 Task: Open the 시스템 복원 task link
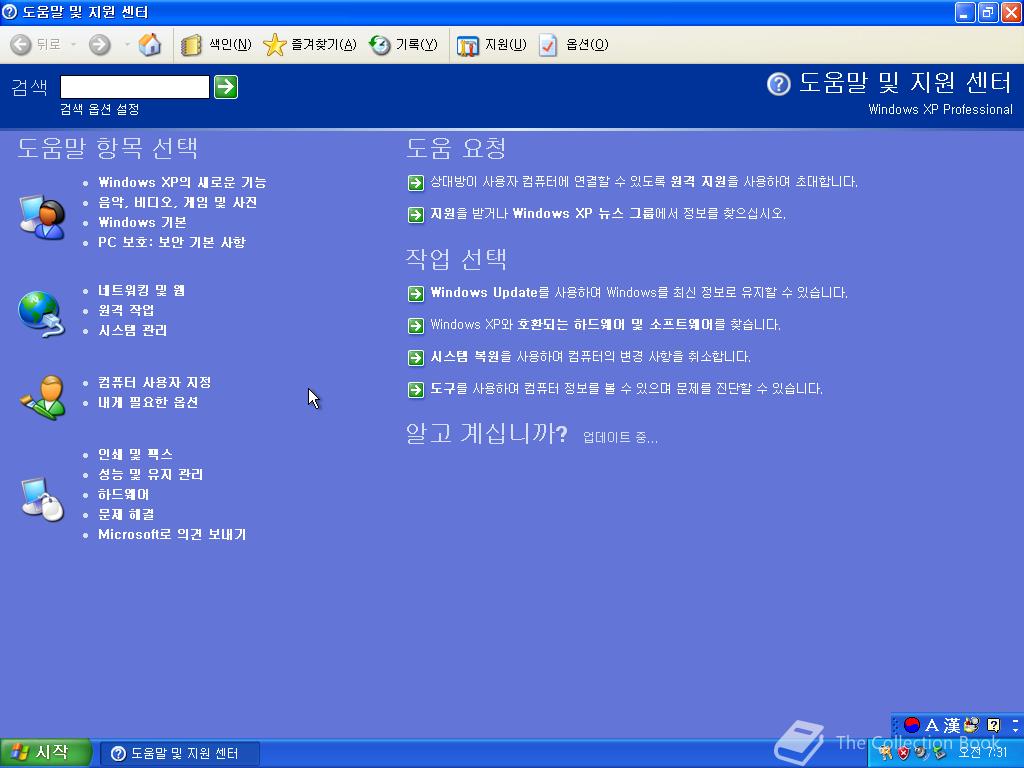click(590, 357)
